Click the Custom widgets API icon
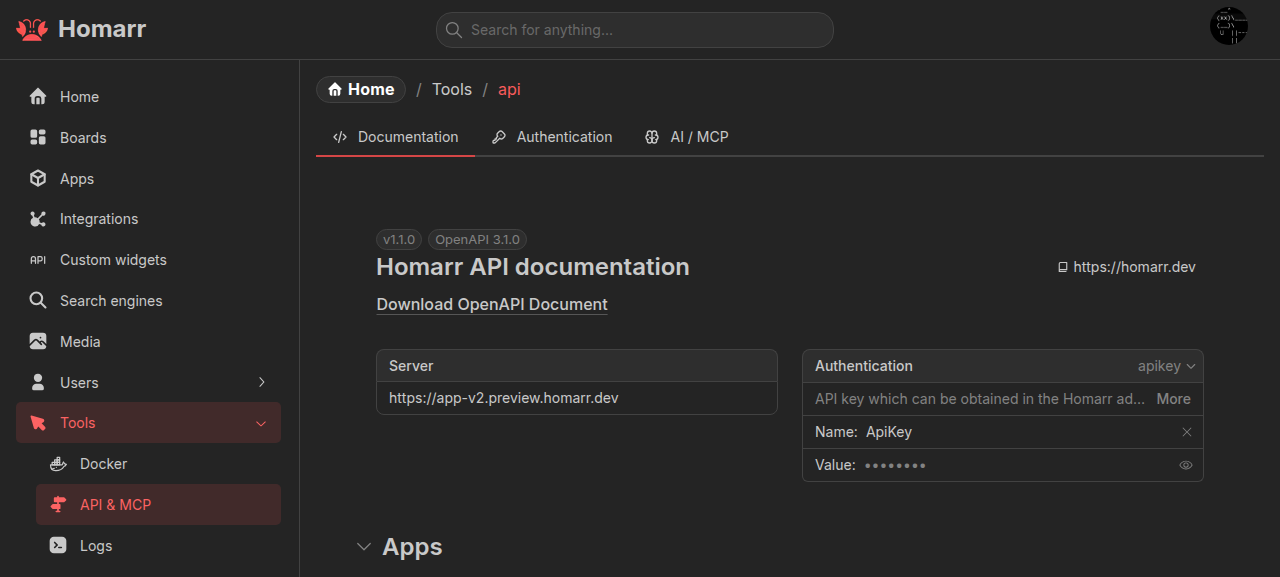Screen dimensions: 1280x577 click(x=38, y=260)
